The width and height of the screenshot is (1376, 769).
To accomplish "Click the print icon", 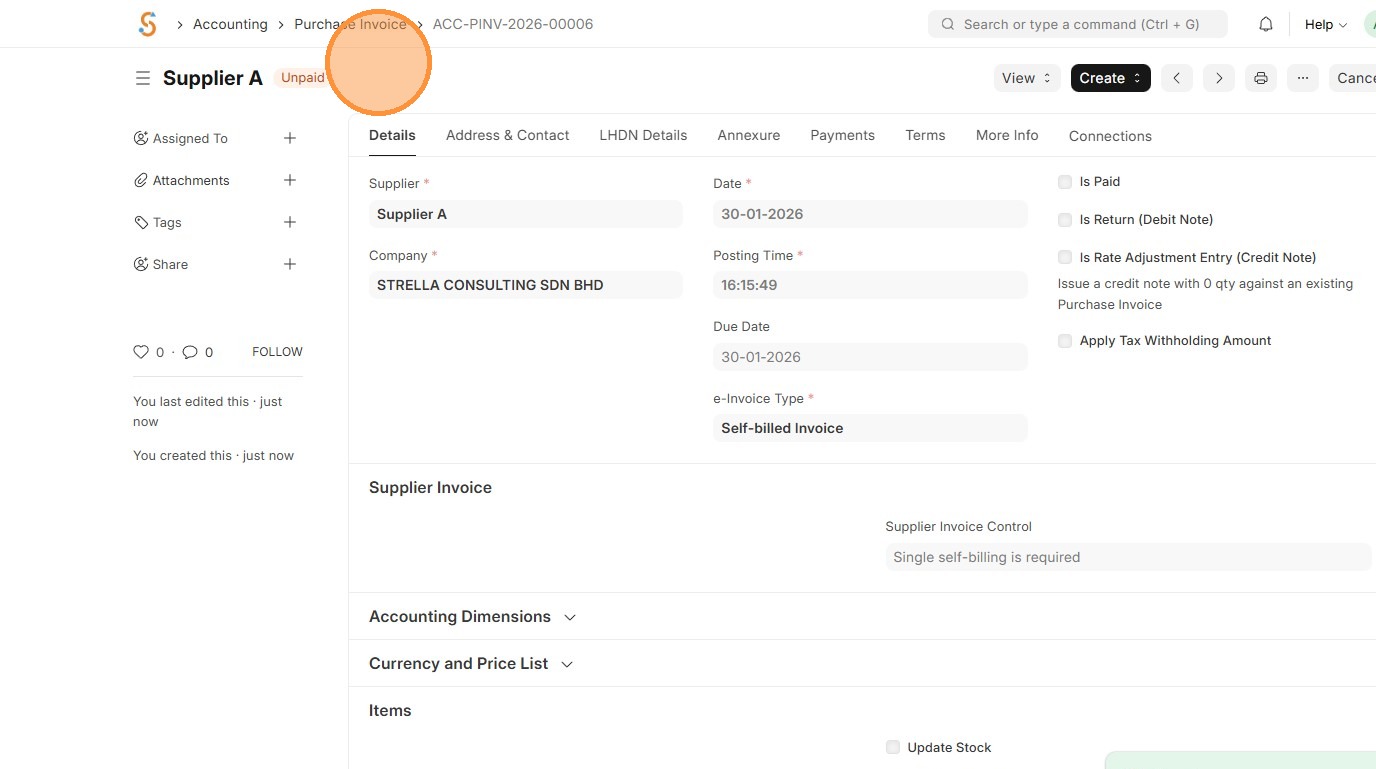I will (x=1261, y=78).
